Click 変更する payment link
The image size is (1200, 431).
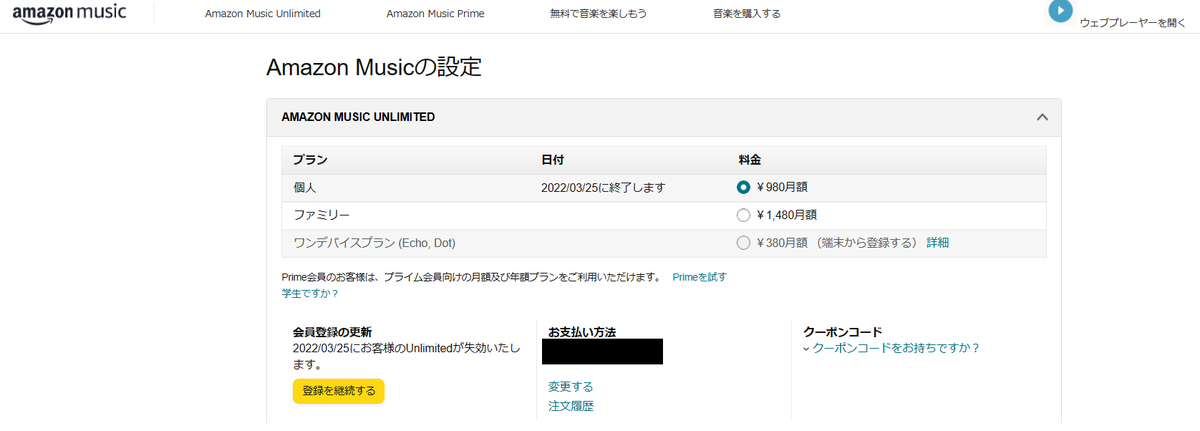point(571,387)
